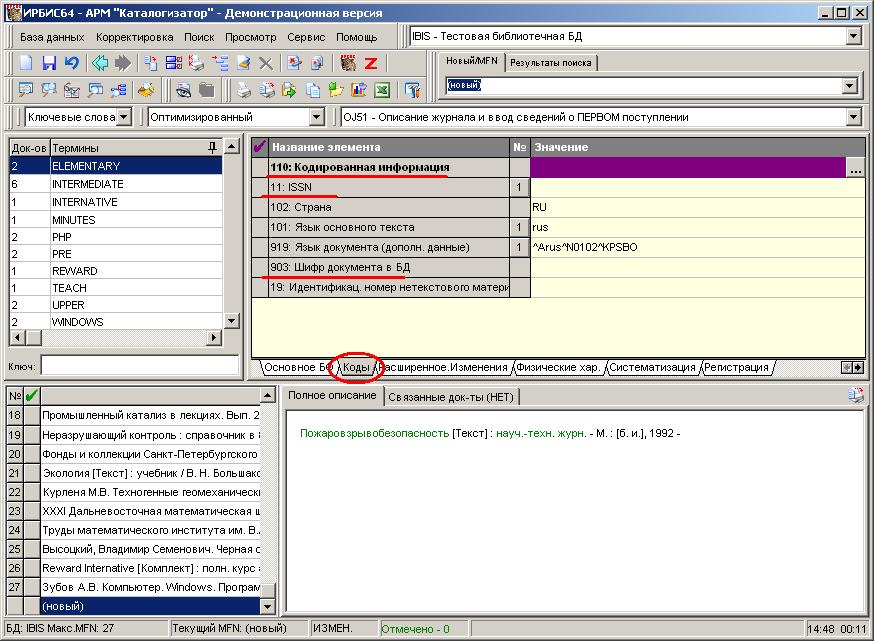Click the ellipsis button in field 110 row
Viewport: 874px width, 641px height.
[855, 168]
